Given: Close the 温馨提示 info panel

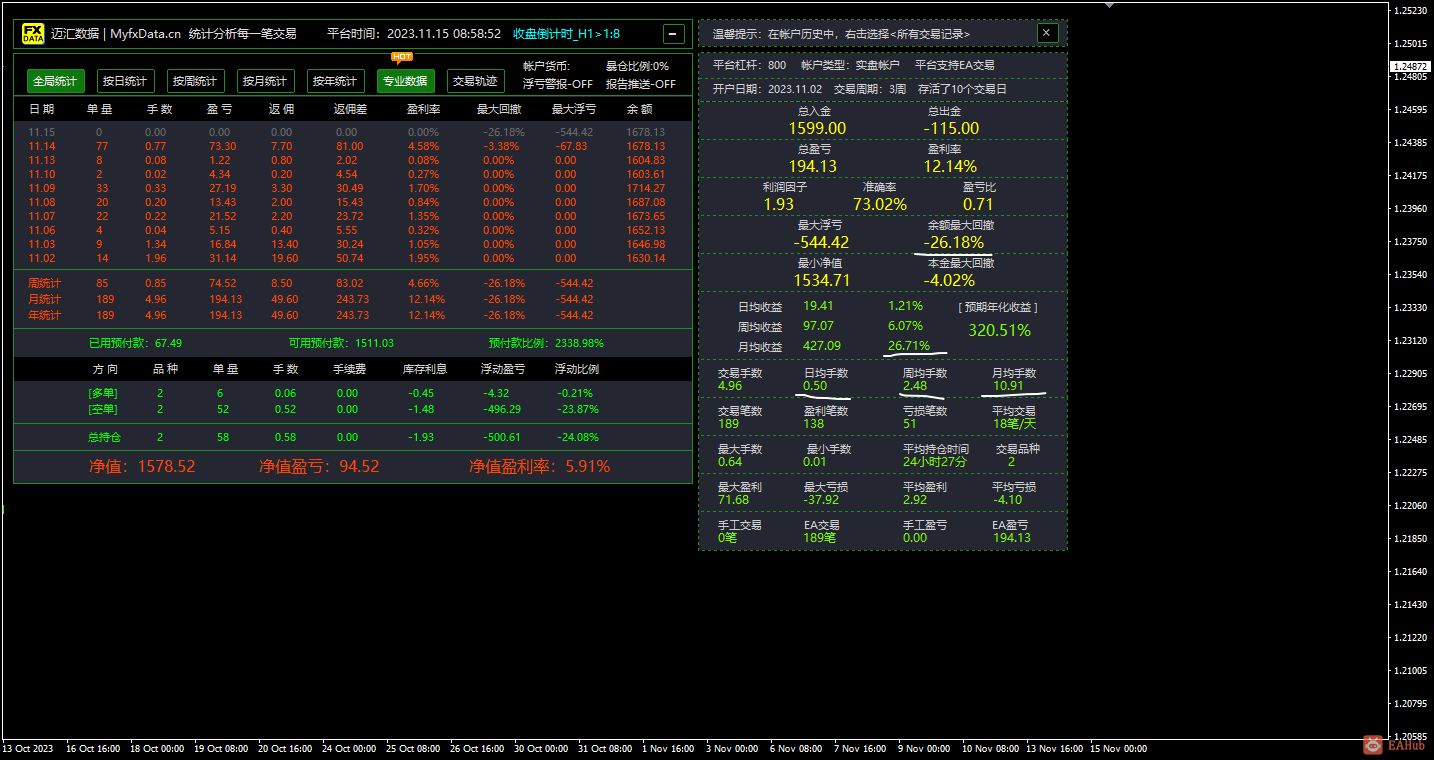Looking at the screenshot, I should pyautogui.click(x=1047, y=33).
